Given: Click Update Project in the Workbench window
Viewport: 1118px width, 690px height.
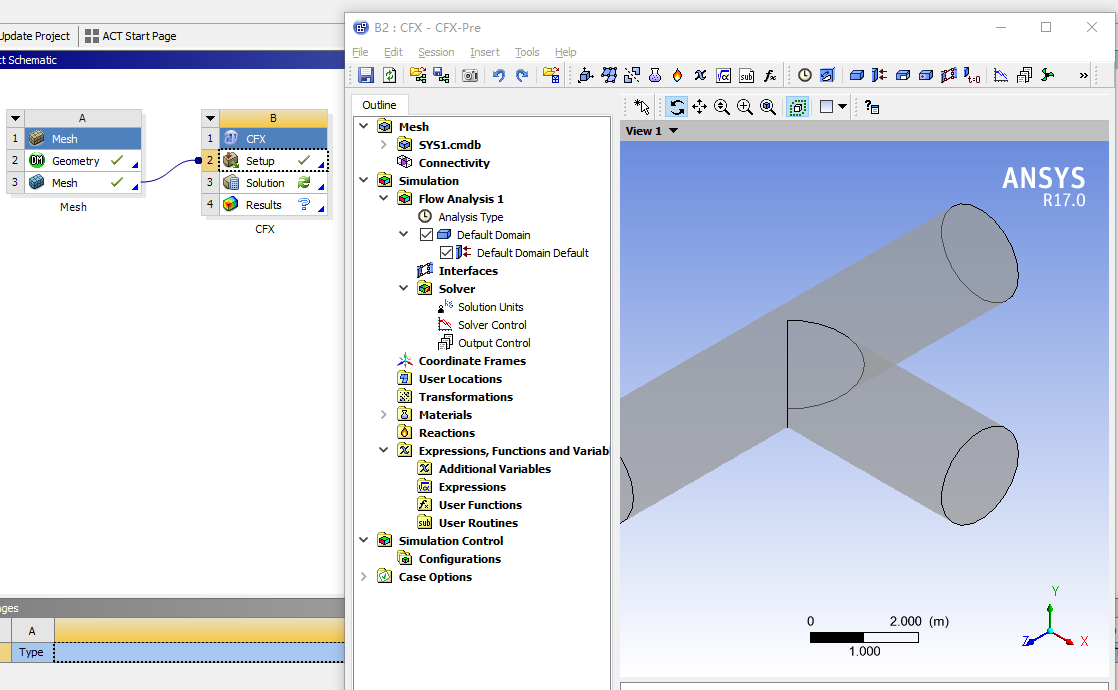Looking at the screenshot, I should click(35, 36).
